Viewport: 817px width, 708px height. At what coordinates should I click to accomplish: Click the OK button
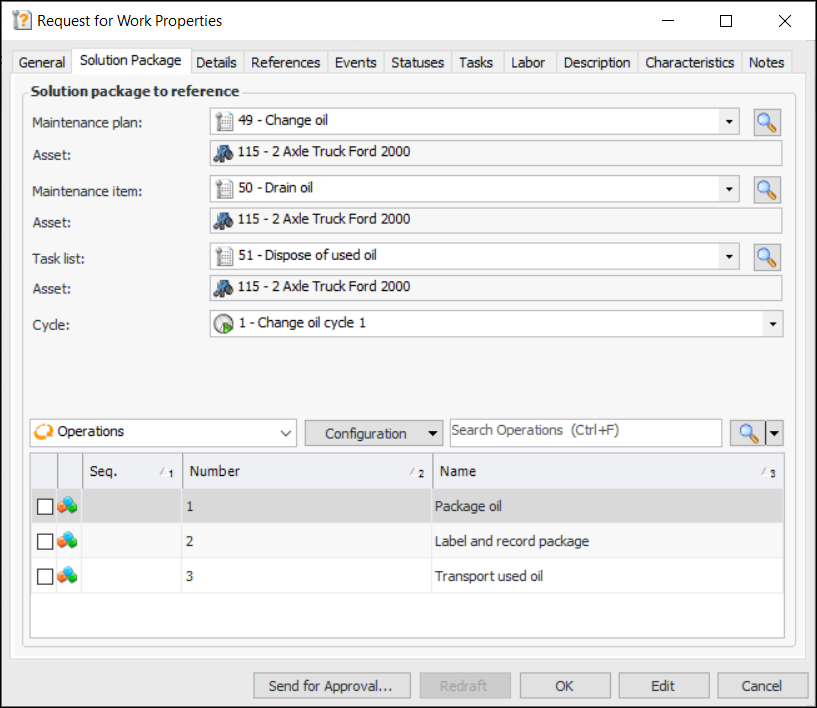(x=564, y=686)
